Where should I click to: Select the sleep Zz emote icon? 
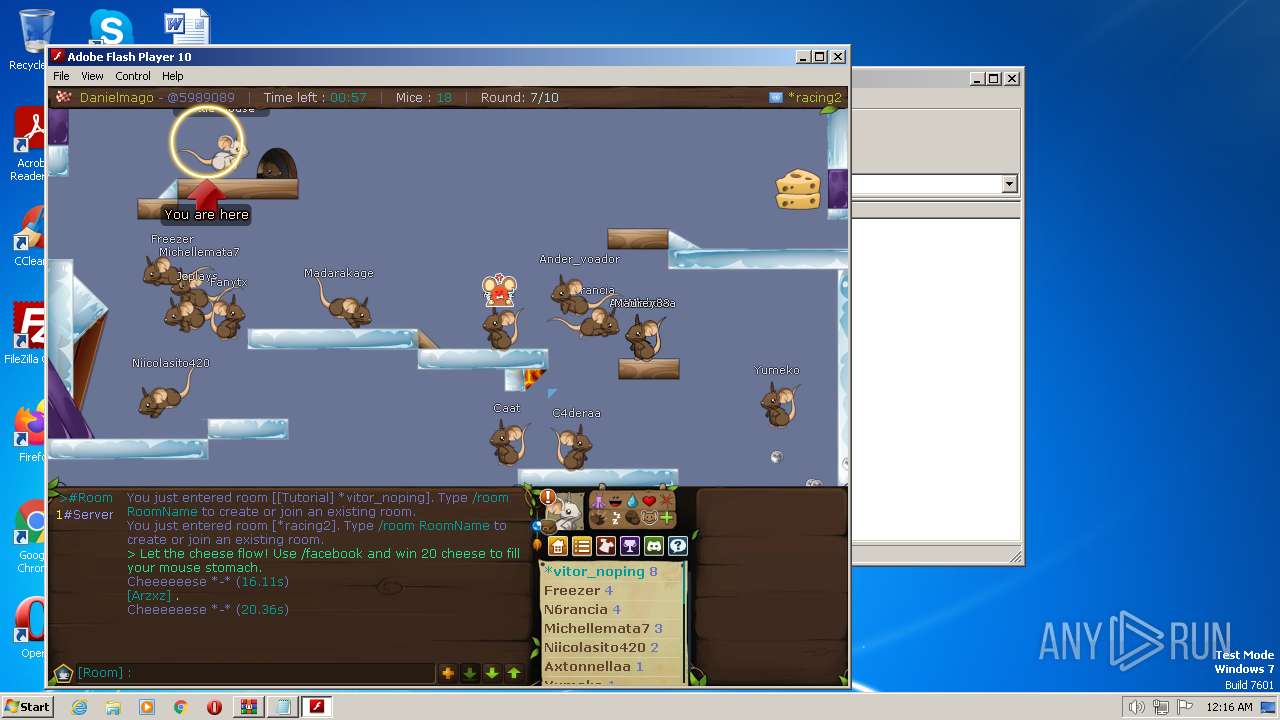(616, 518)
